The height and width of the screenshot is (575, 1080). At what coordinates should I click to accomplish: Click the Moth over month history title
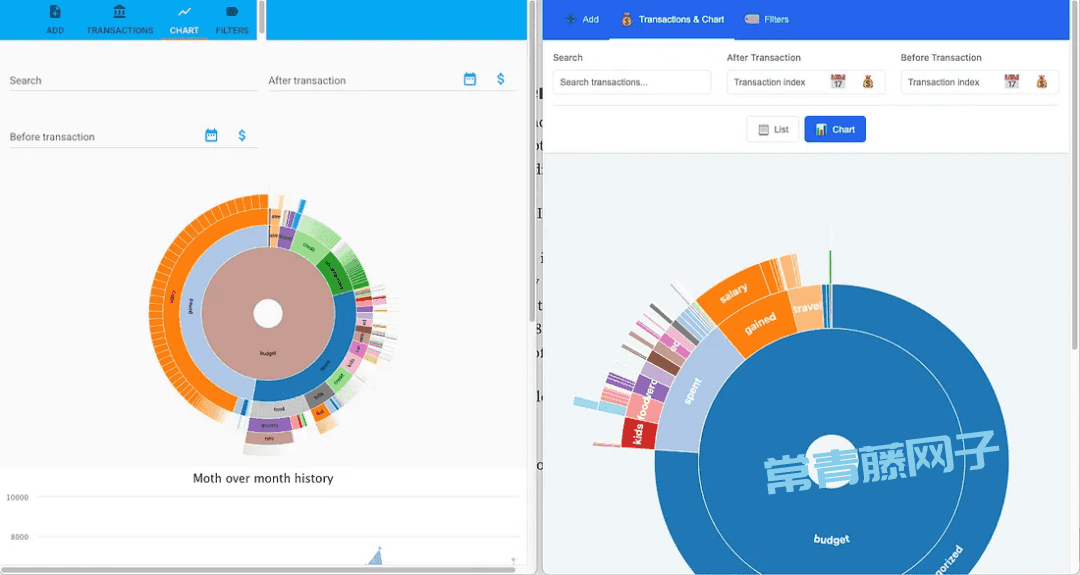click(263, 479)
